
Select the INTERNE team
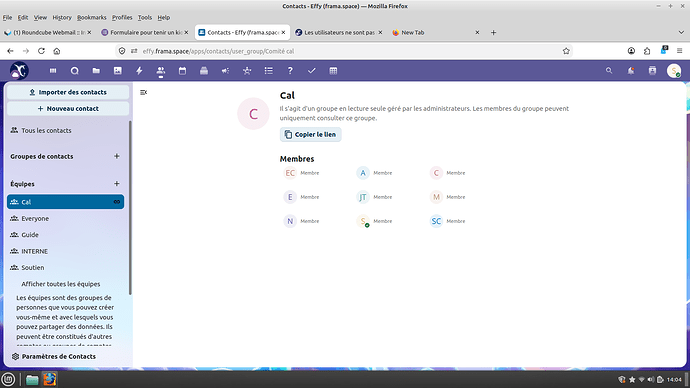tap(66, 251)
